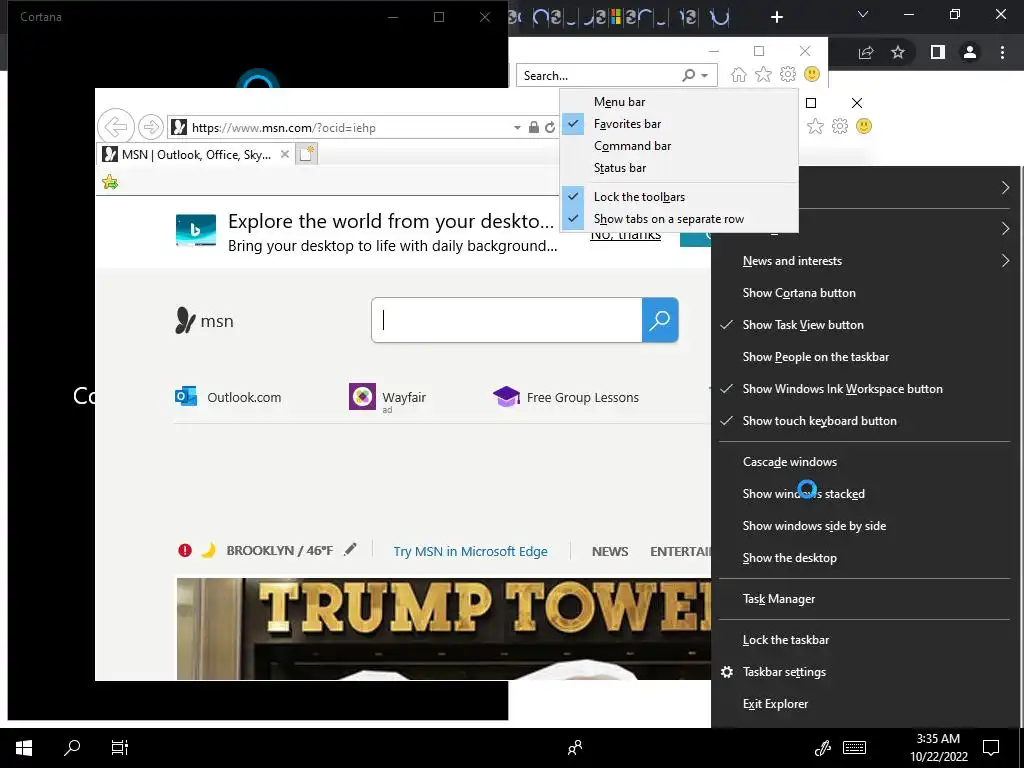Open the Tools gear below the front window's close button
The height and width of the screenshot is (768, 1024).
[840, 126]
